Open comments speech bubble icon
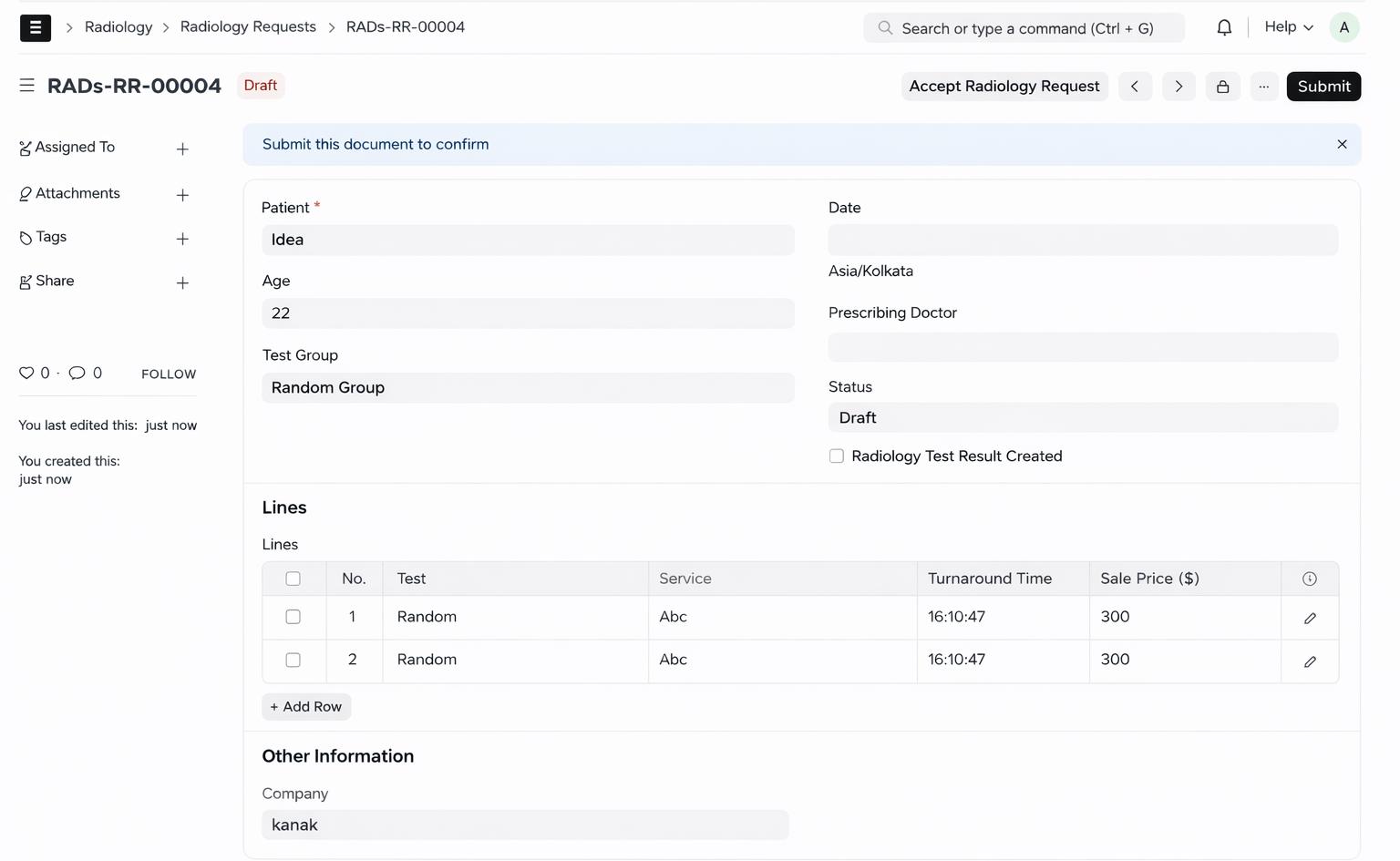This screenshot has width=1400, height=861. [x=77, y=373]
